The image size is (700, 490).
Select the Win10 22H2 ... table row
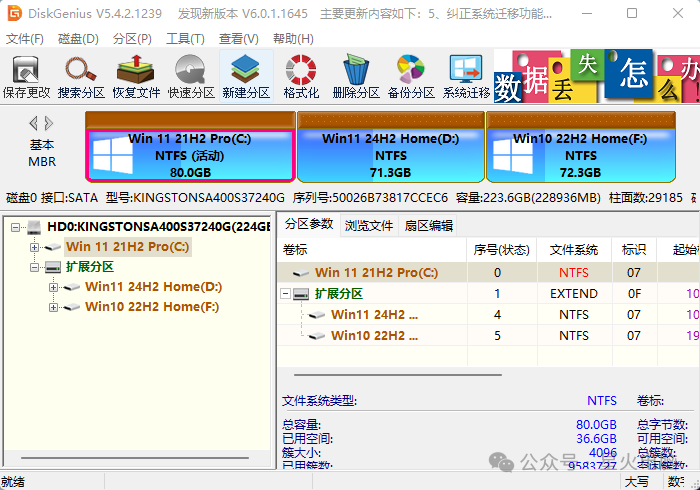488,336
